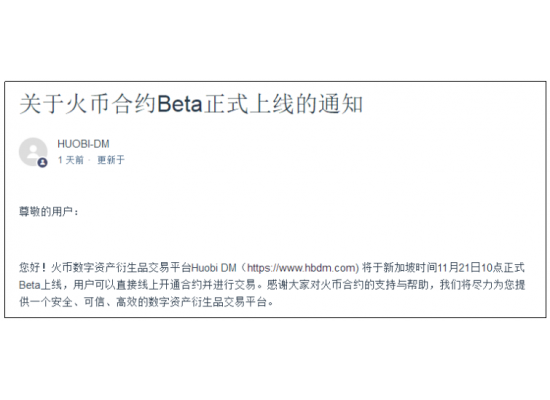This screenshot has height=400, width=550.
Task: Click '关于火币合约' at the title start
Action: pyautogui.click(x=88, y=104)
